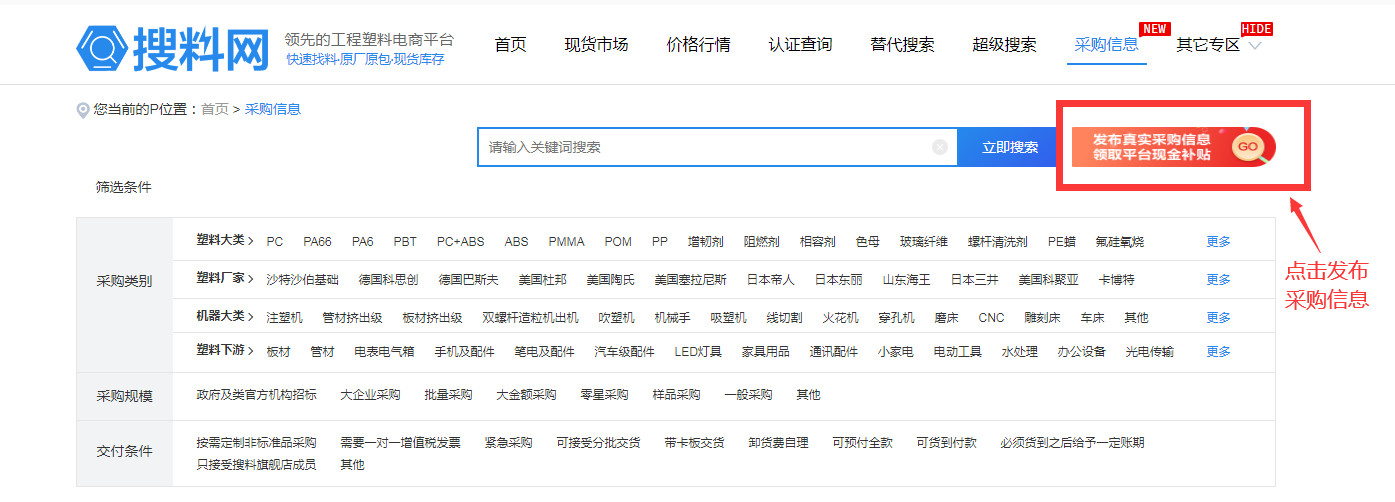Choose manufacturer 美国杜邦
The image size is (1395, 502).
pyautogui.click(x=542, y=279)
